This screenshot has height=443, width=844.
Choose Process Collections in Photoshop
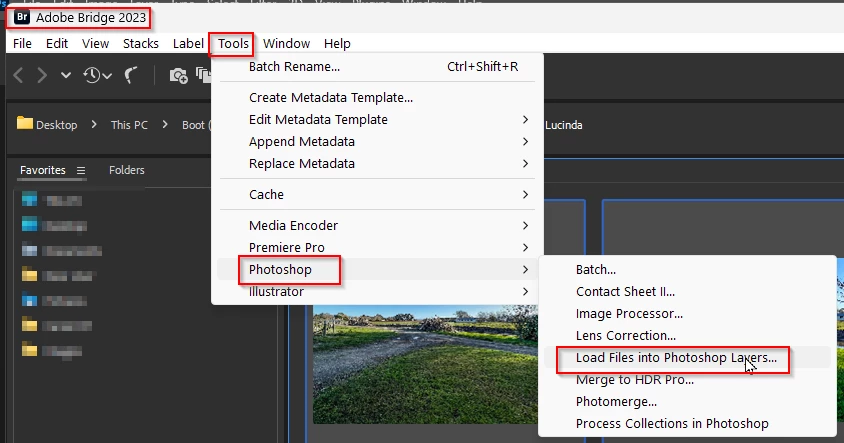687,424
